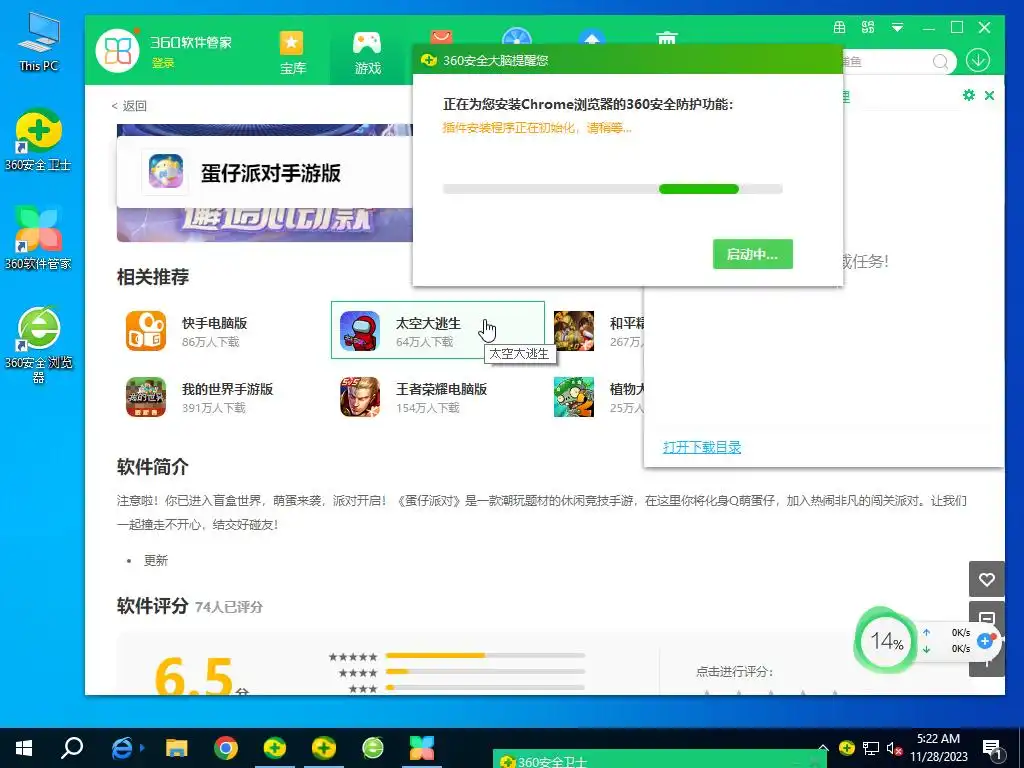The width and height of the screenshot is (1024, 768).
Task: Click the 启动中... button
Action: tap(752, 254)
